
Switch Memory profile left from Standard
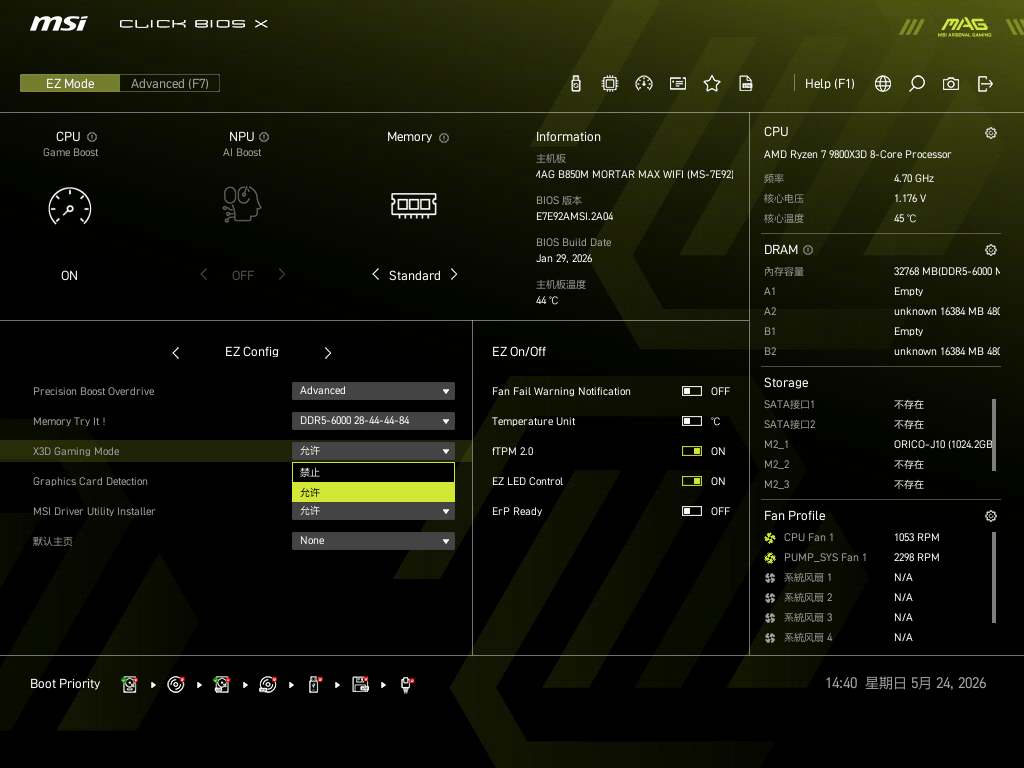[x=376, y=274]
